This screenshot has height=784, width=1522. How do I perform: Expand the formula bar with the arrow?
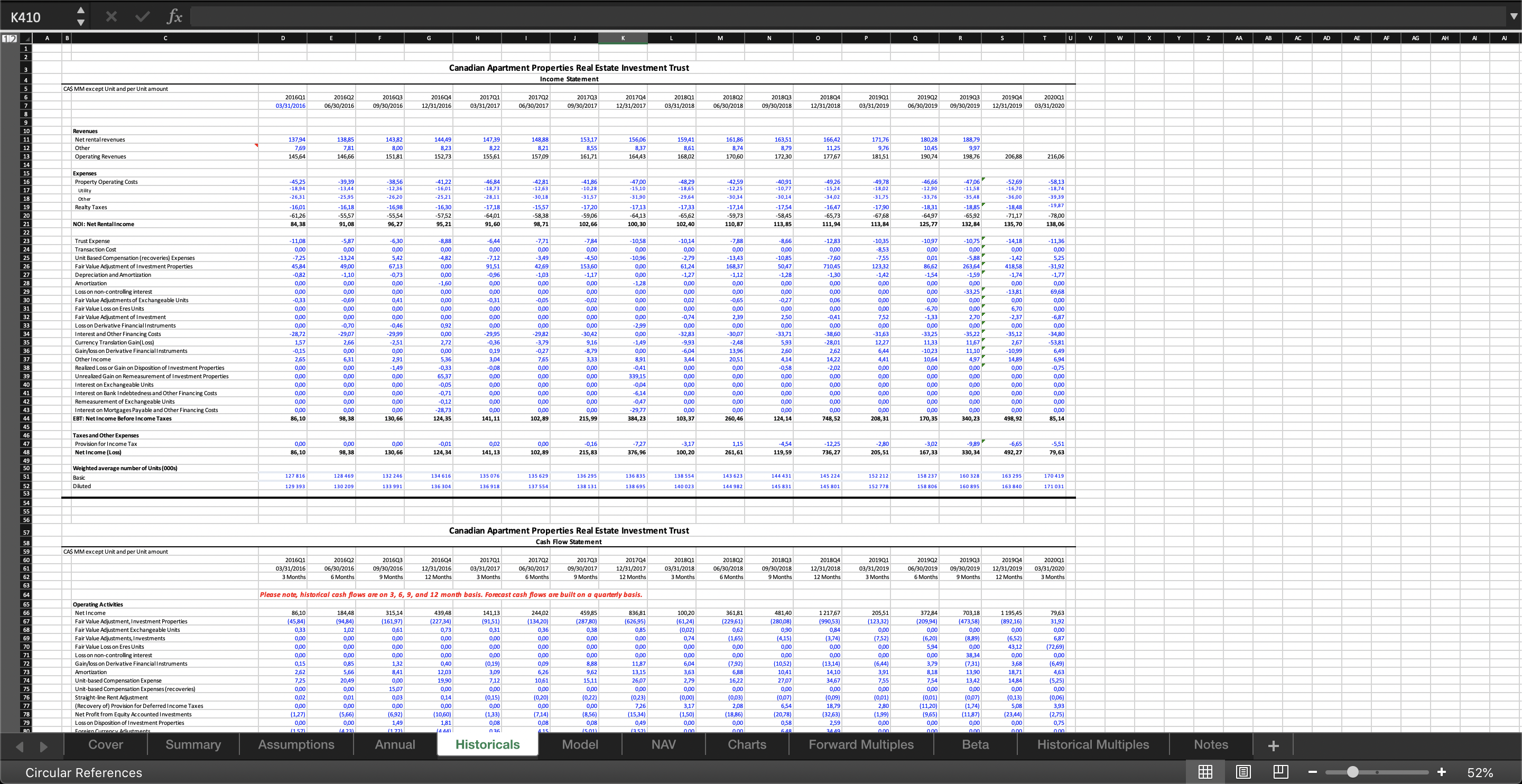1514,16
